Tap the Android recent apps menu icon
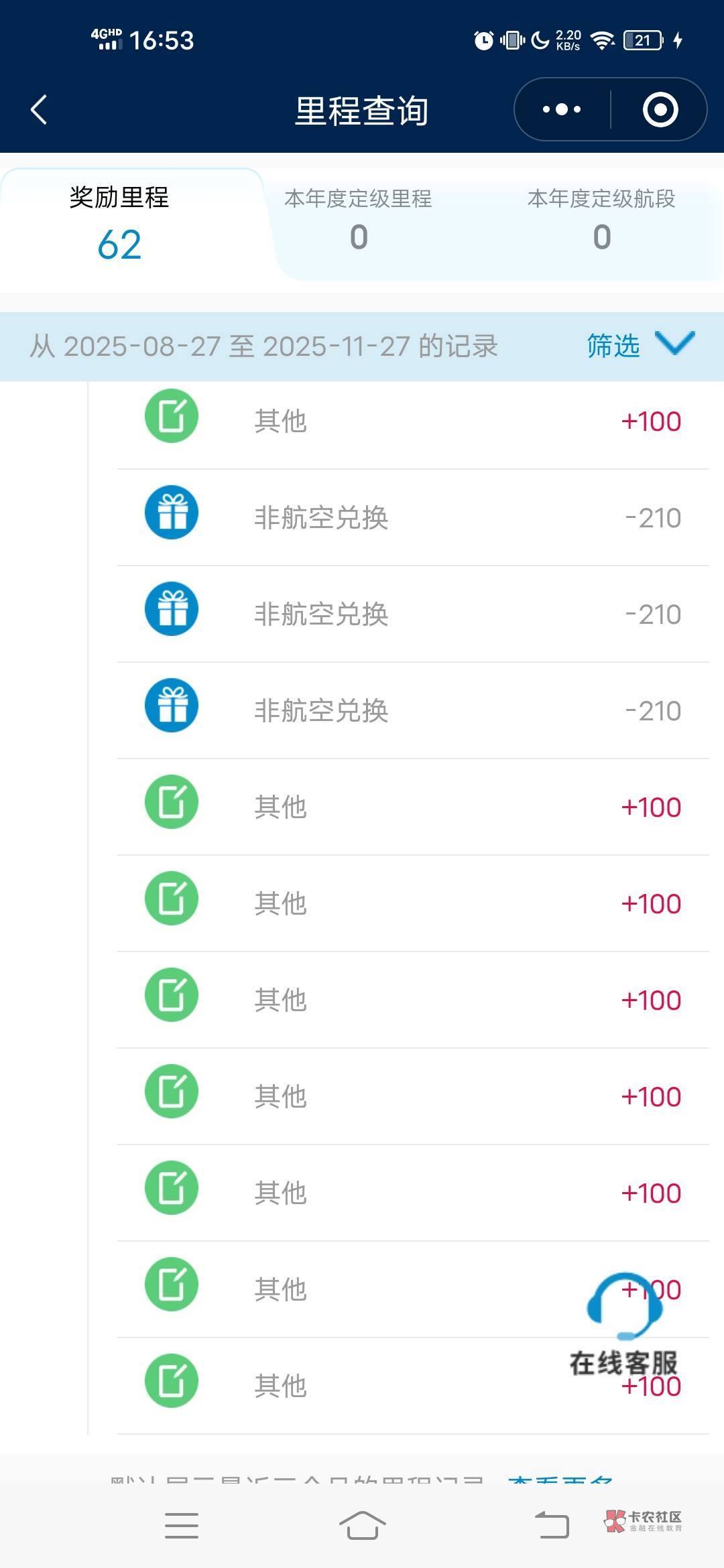Image resolution: width=724 pixels, height=1568 pixels. click(182, 1526)
